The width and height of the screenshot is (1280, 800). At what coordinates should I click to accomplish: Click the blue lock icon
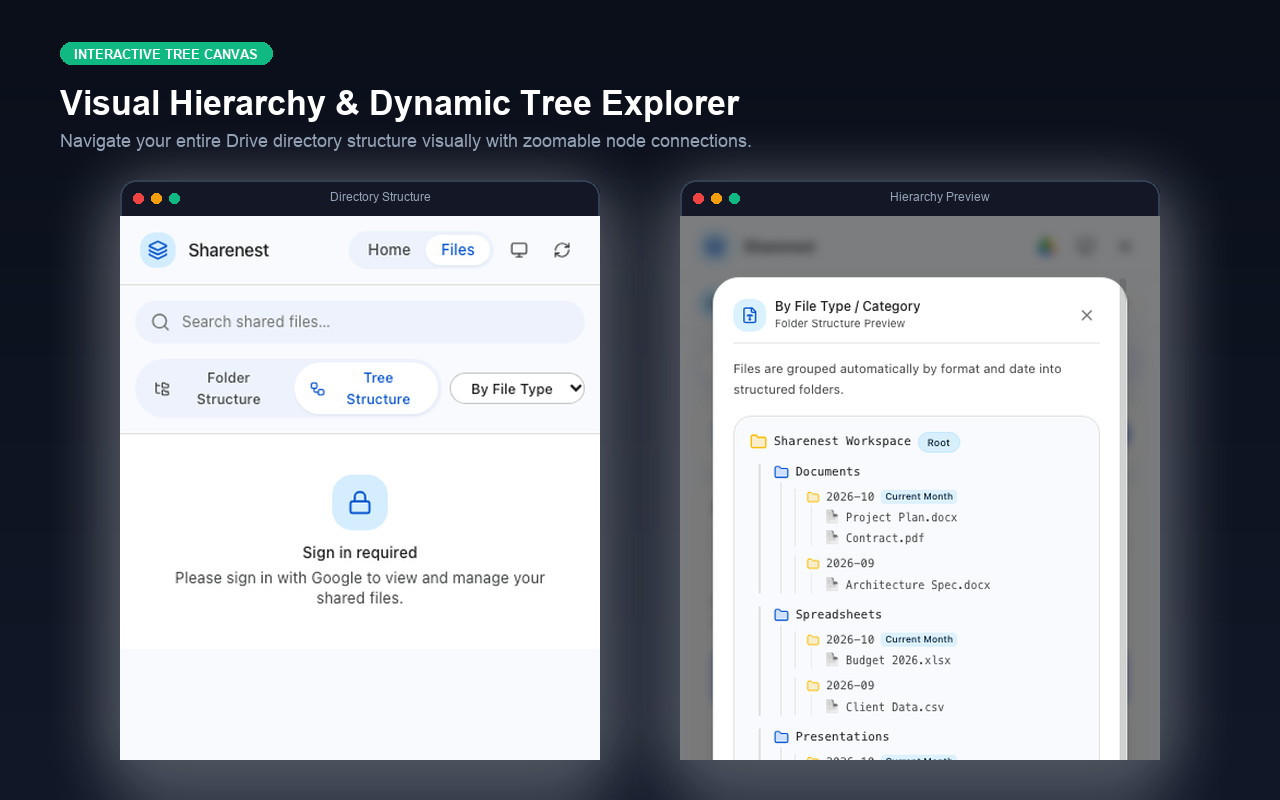[x=360, y=502]
